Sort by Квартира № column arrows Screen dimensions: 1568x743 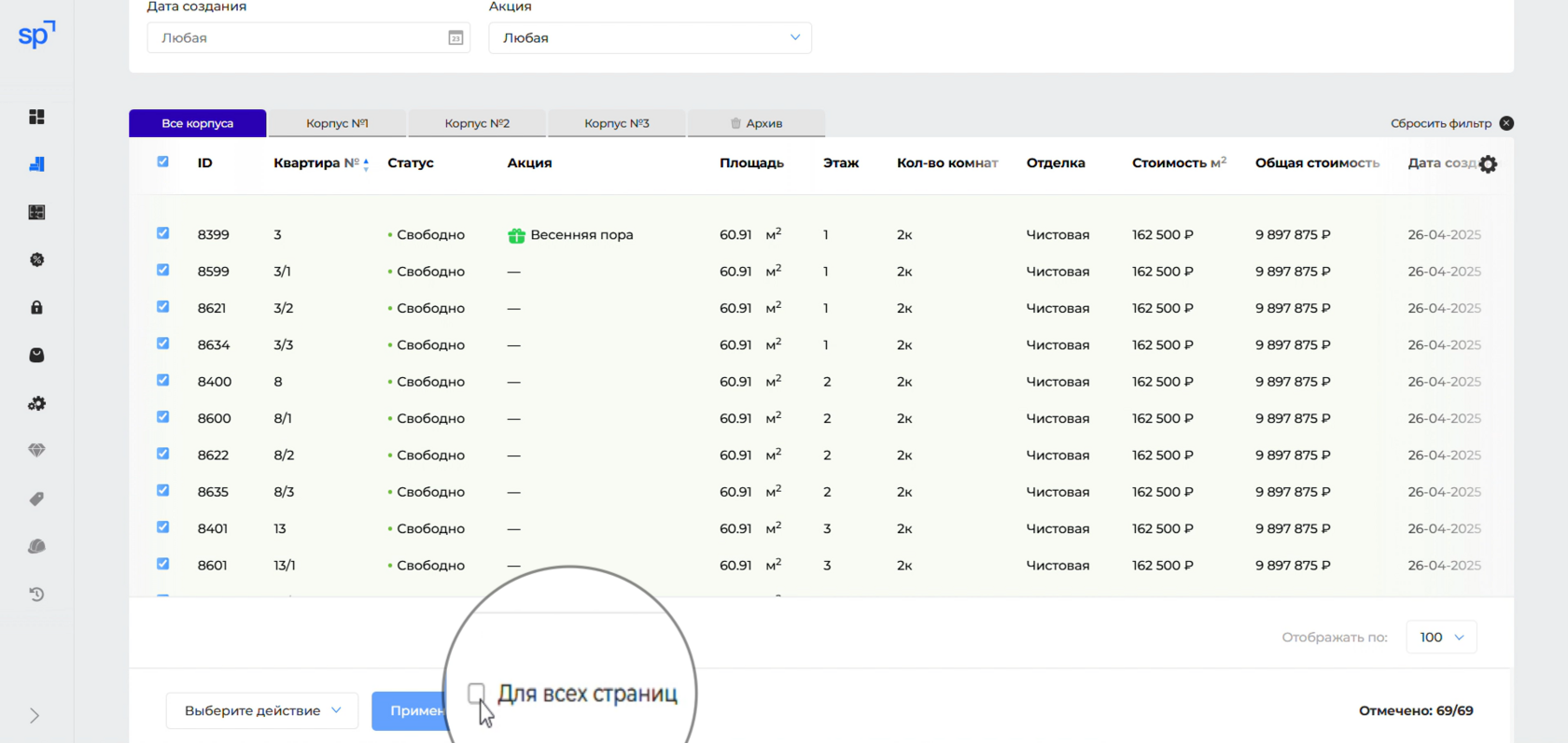[x=366, y=164]
